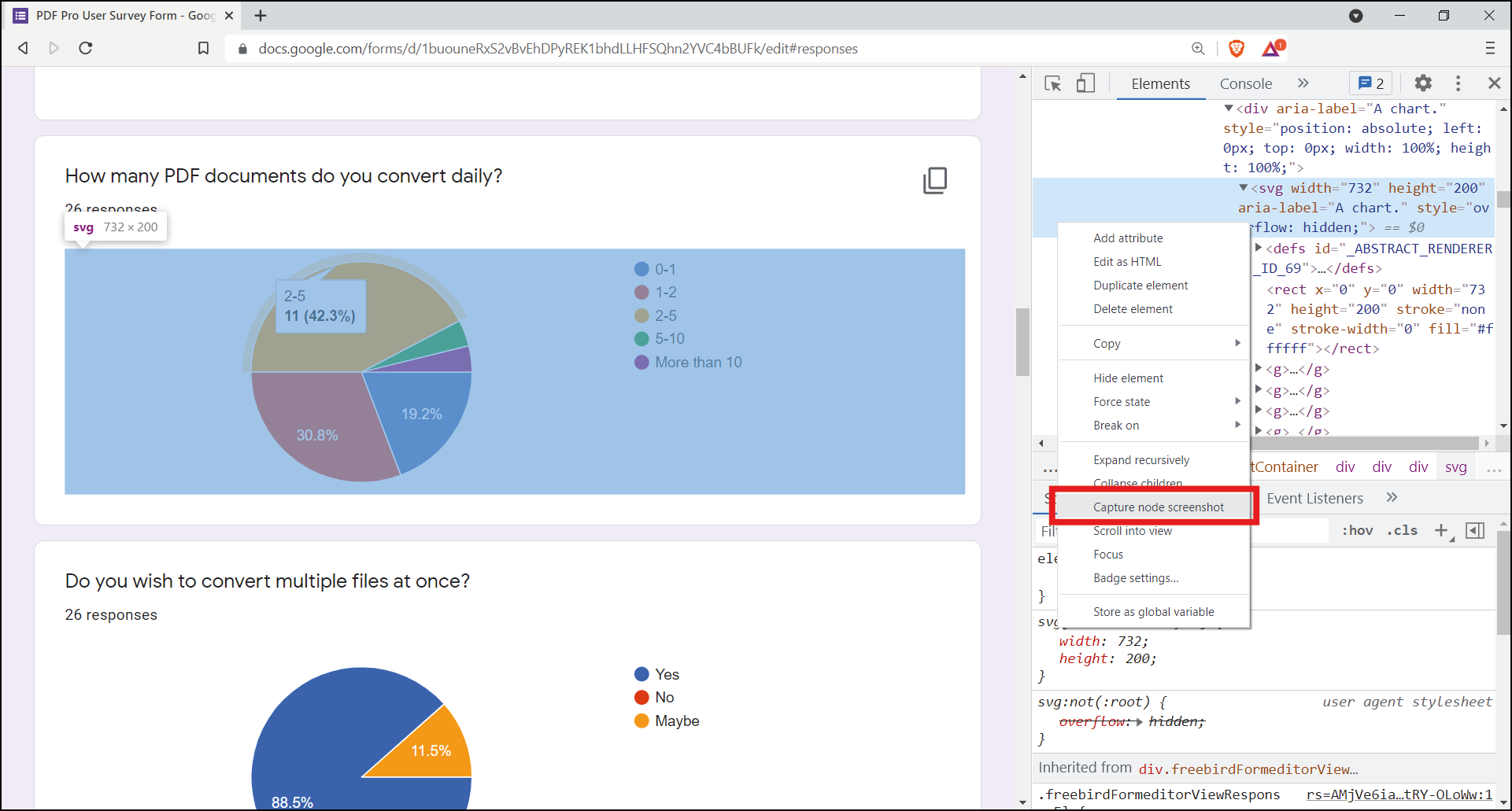Click the browser back arrow
The width and height of the screenshot is (1512, 811).
(x=23, y=48)
